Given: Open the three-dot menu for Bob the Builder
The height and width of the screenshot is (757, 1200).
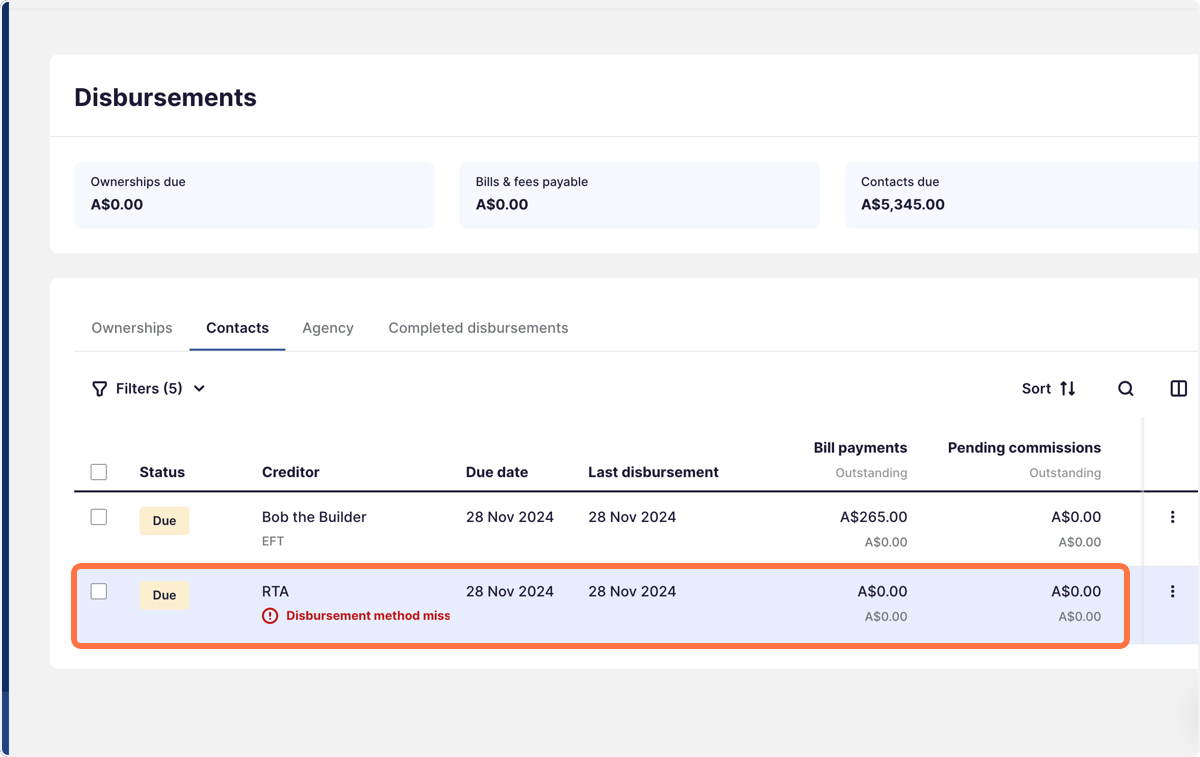Looking at the screenshot, I should click(x=1173, y=518).
